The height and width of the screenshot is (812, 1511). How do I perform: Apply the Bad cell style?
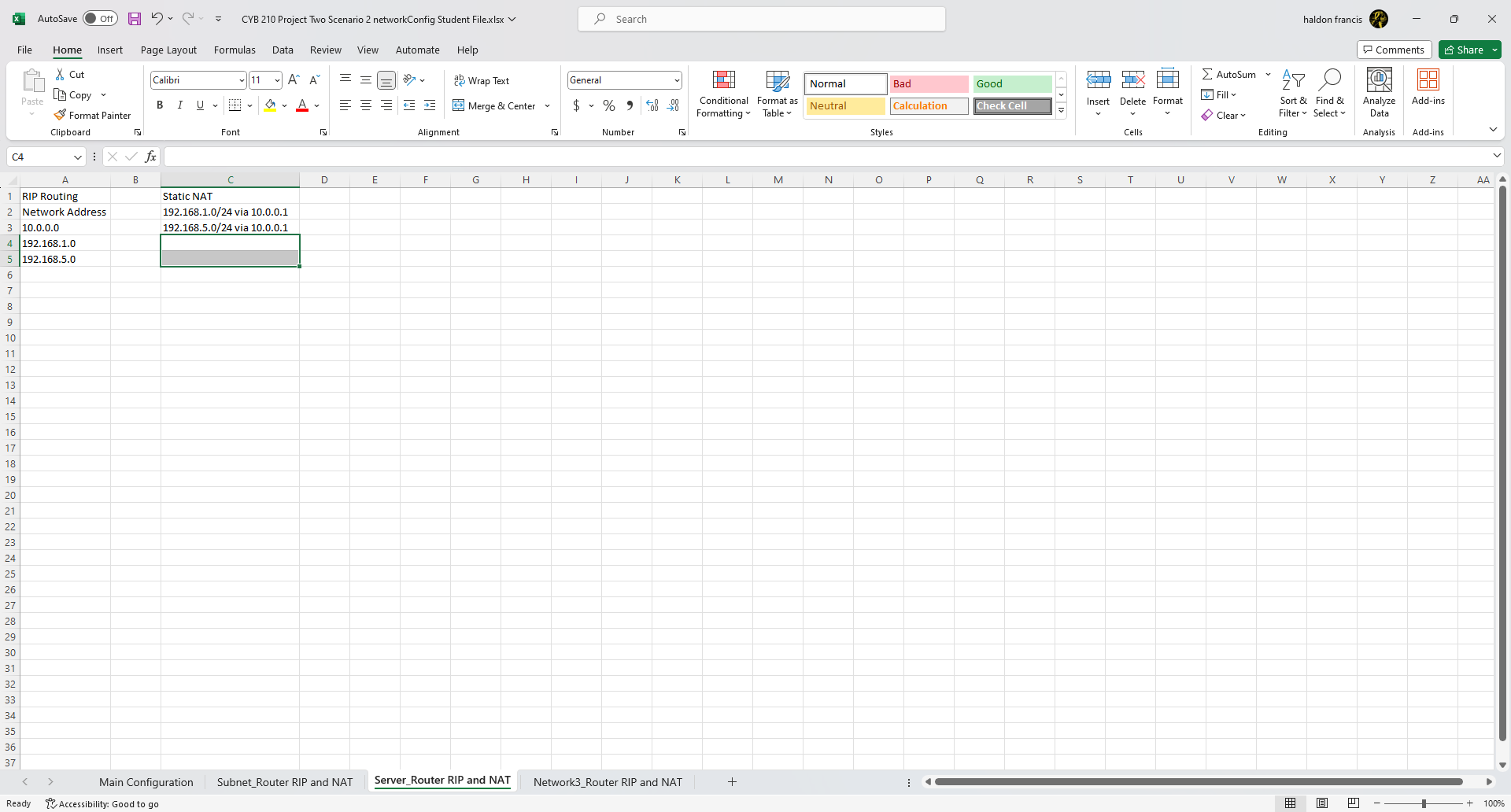929,84
